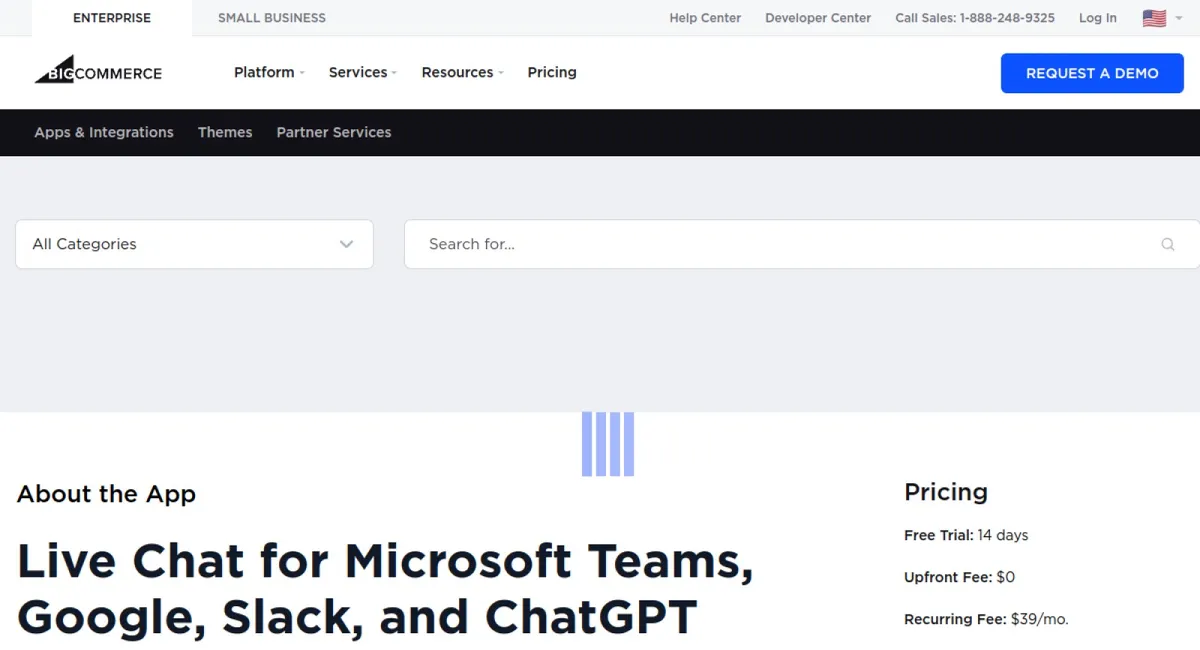Click the Call Sales phone number
This screenshot has width=1200, height=650.
[975, 18]
